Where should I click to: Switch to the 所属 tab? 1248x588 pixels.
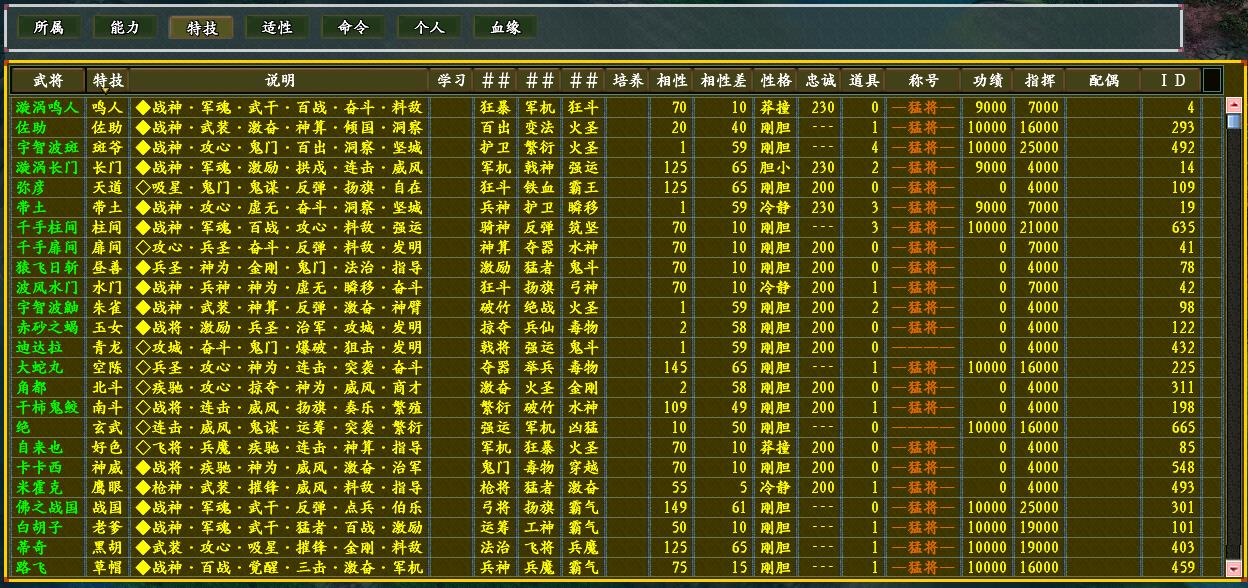pyautogui.click(x=47, y=27)
